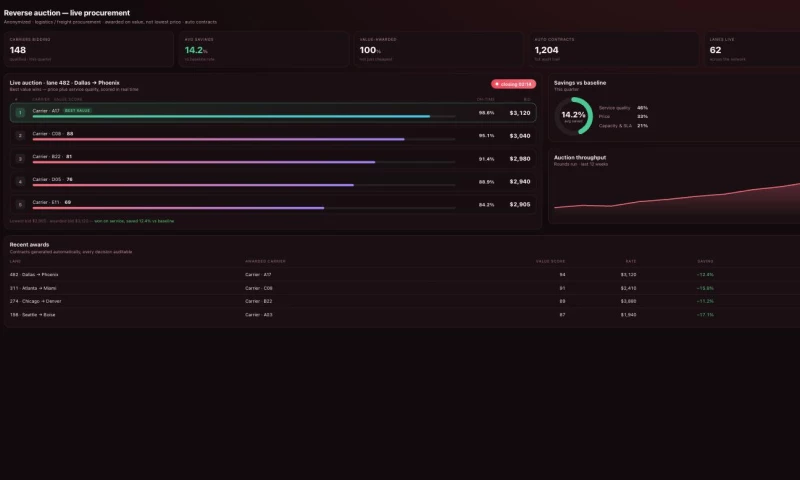The image size is (800, 480).
Task: Click the $2,980 bid amount
Action: [x=520, y=159]
